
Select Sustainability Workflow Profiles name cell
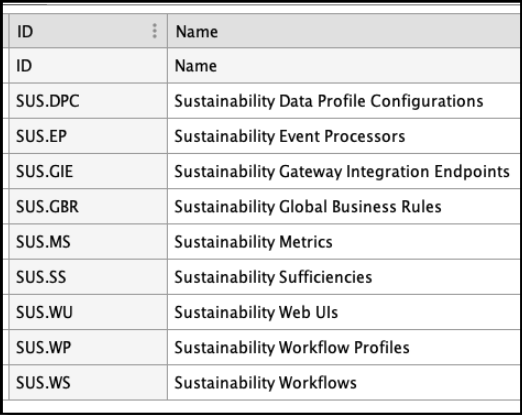[345, 347]
